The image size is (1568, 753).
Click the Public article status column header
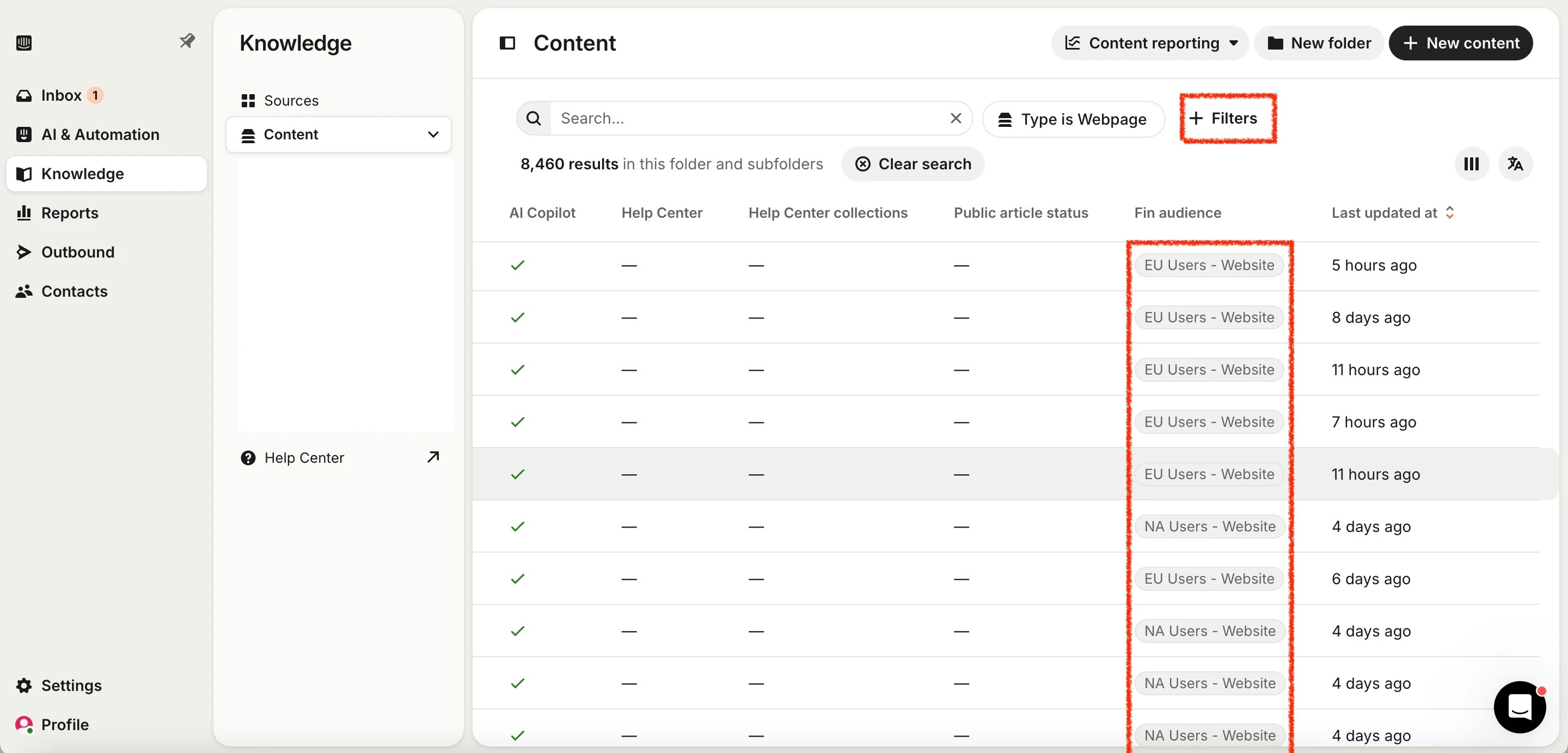[1021, 213]
